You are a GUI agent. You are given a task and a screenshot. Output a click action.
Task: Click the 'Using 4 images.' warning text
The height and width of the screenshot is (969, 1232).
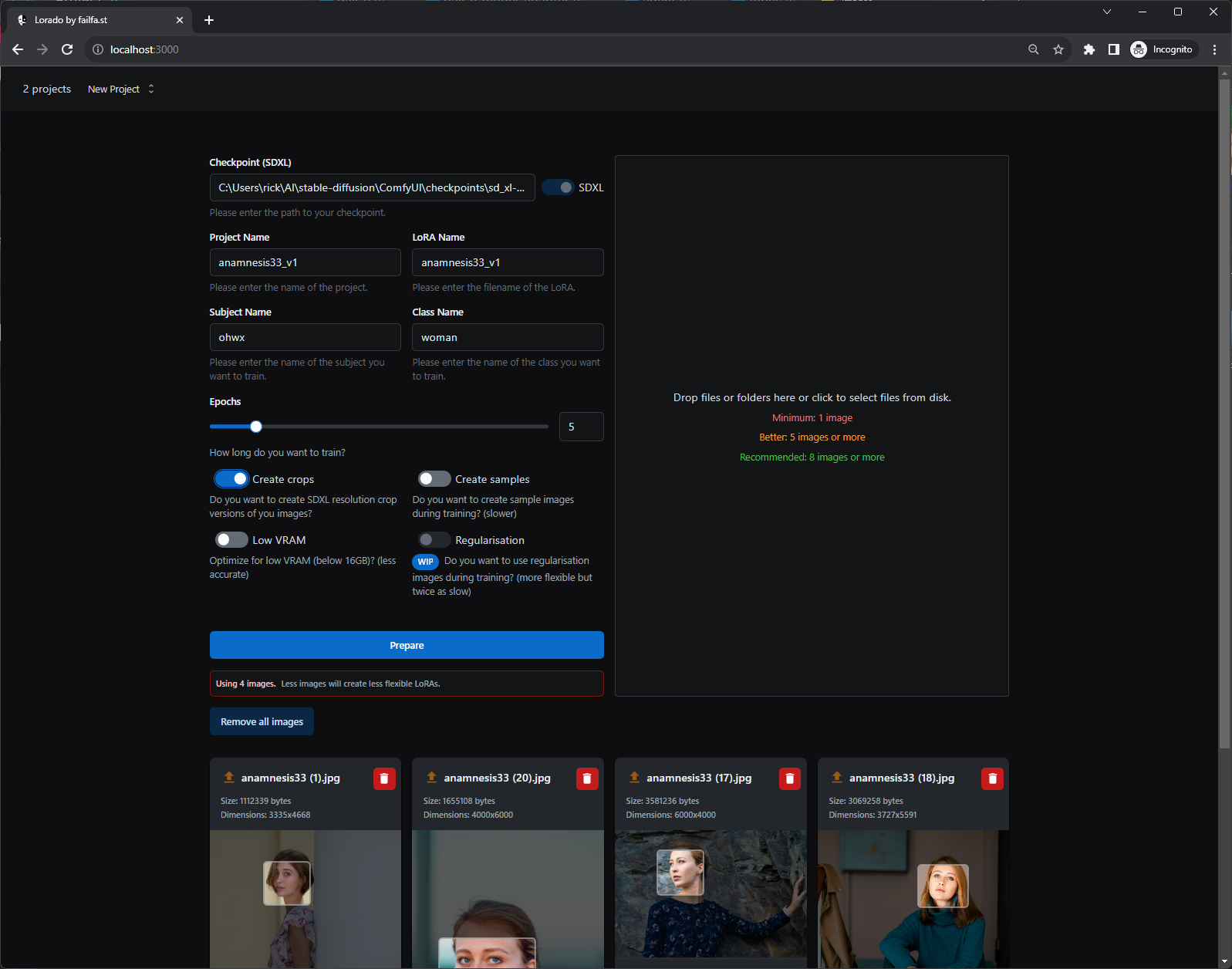245,684
